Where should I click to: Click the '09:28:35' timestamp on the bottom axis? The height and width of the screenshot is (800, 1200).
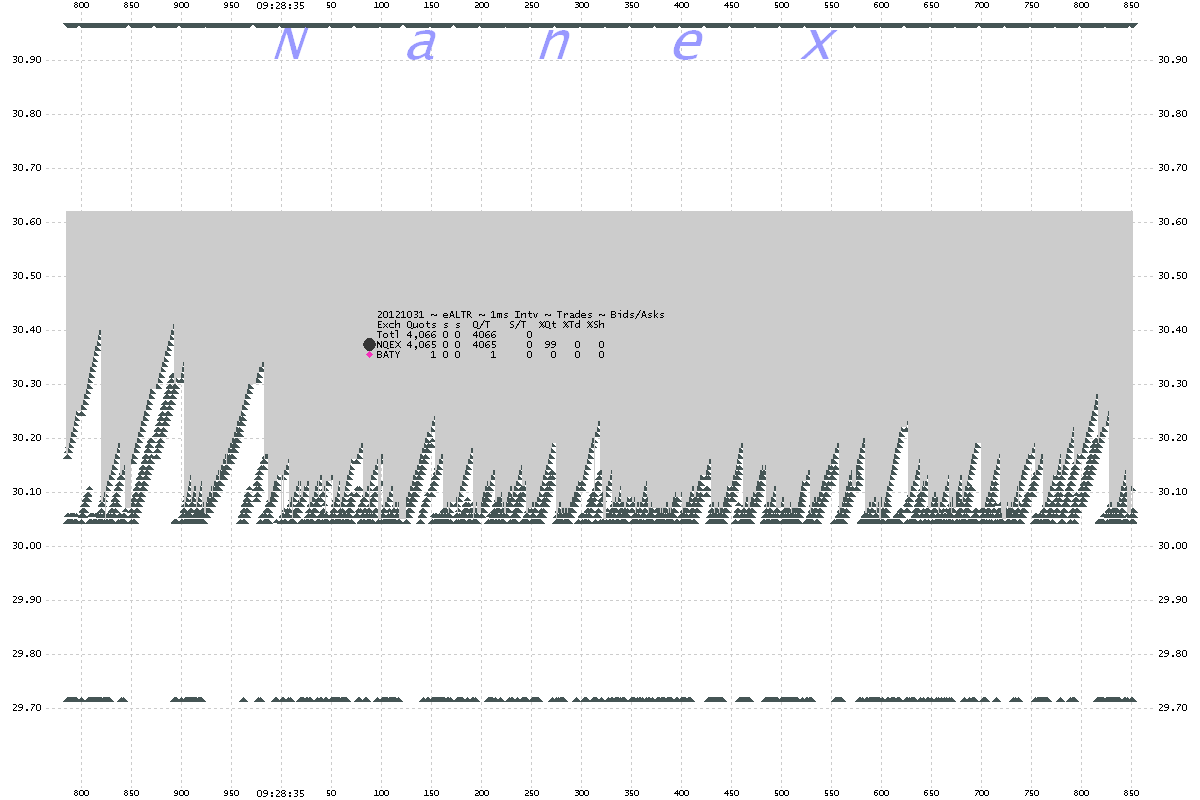point(281,793)
